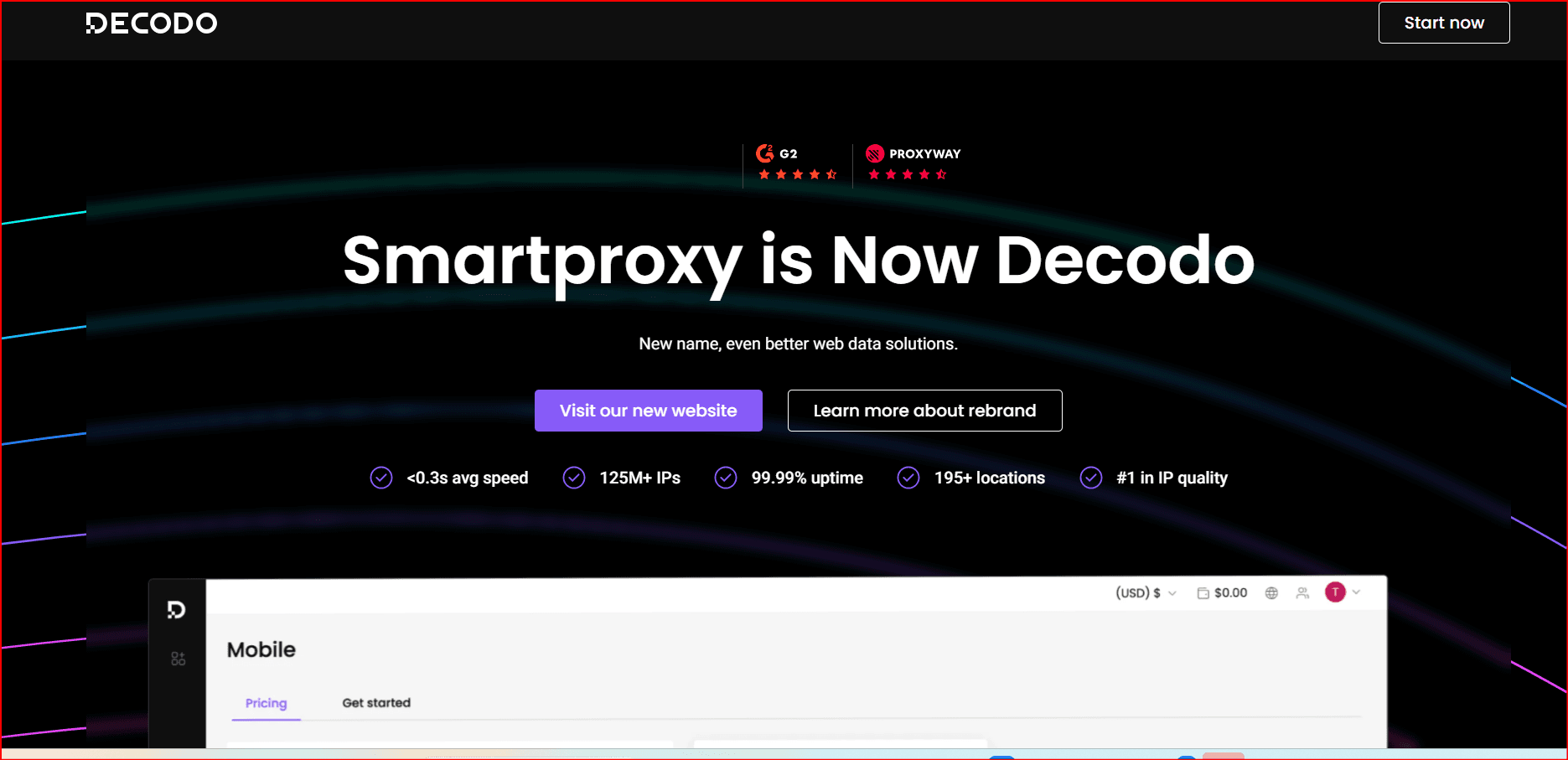Click the wallet balance $0.00 icon
Screen dimensions: 1568x760
(x=1203, y=593)
